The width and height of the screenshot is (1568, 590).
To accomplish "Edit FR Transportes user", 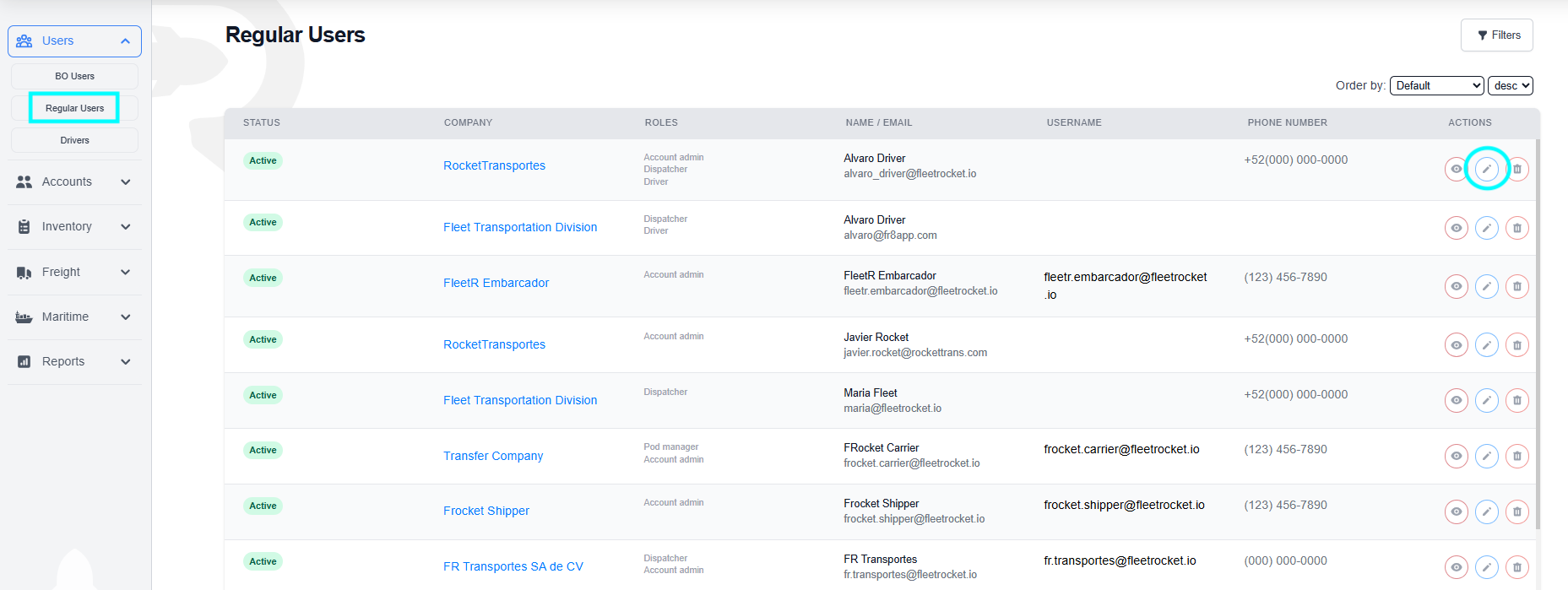I will click(1486, 567).
